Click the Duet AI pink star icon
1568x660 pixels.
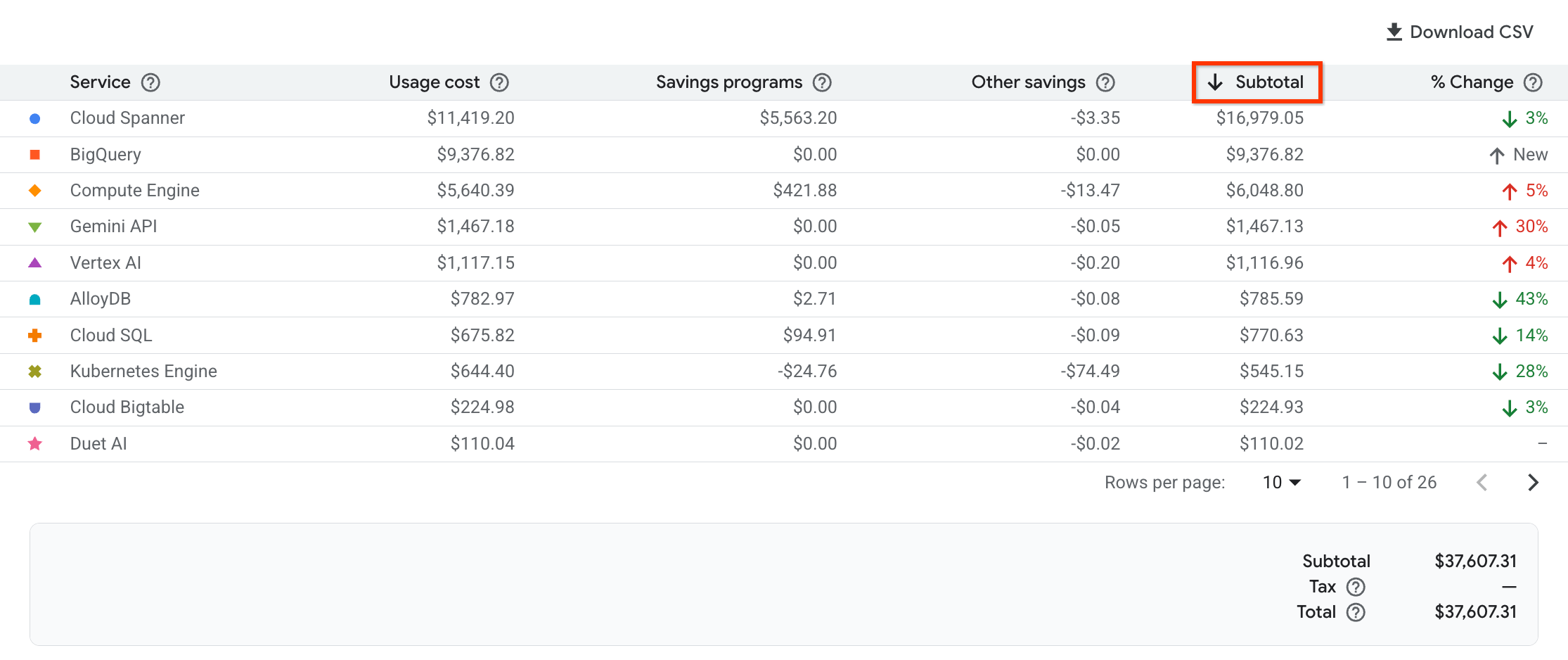(34, 443)
